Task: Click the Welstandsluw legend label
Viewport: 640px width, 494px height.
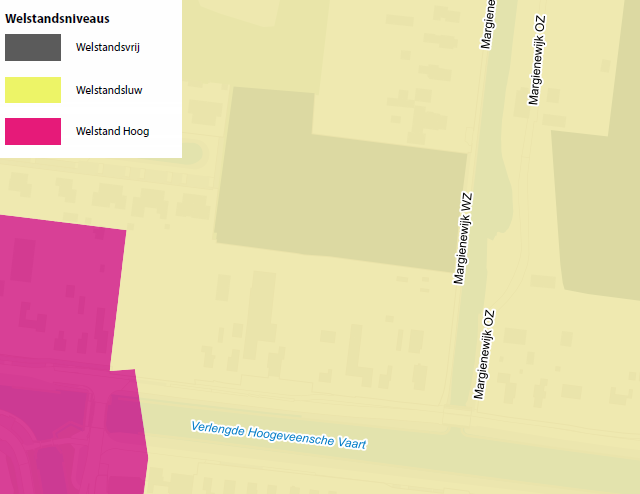Action: click(x=109, y=90)
